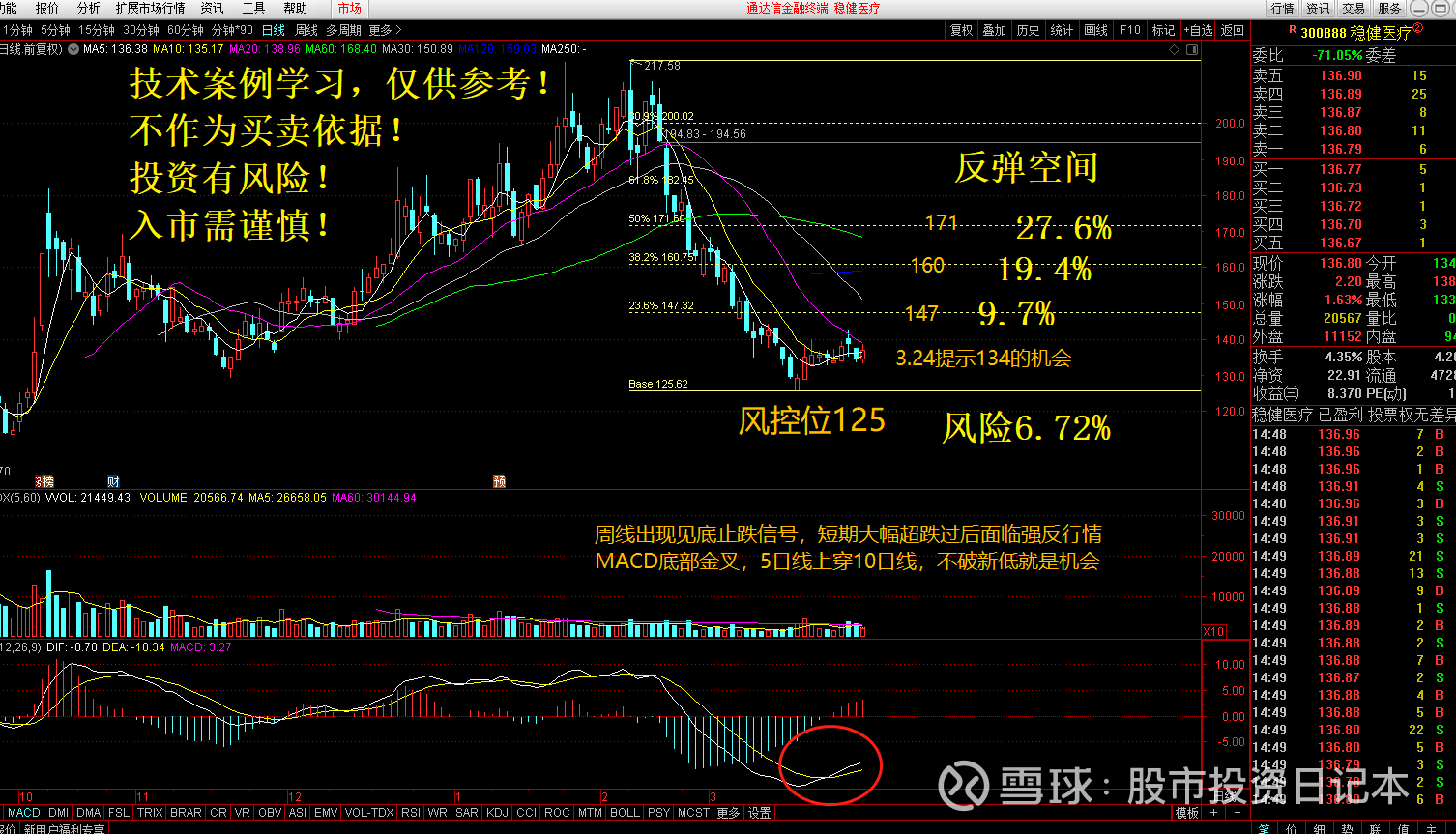
Task: Open the 扩展市场行情 menu
Action: 150,8
